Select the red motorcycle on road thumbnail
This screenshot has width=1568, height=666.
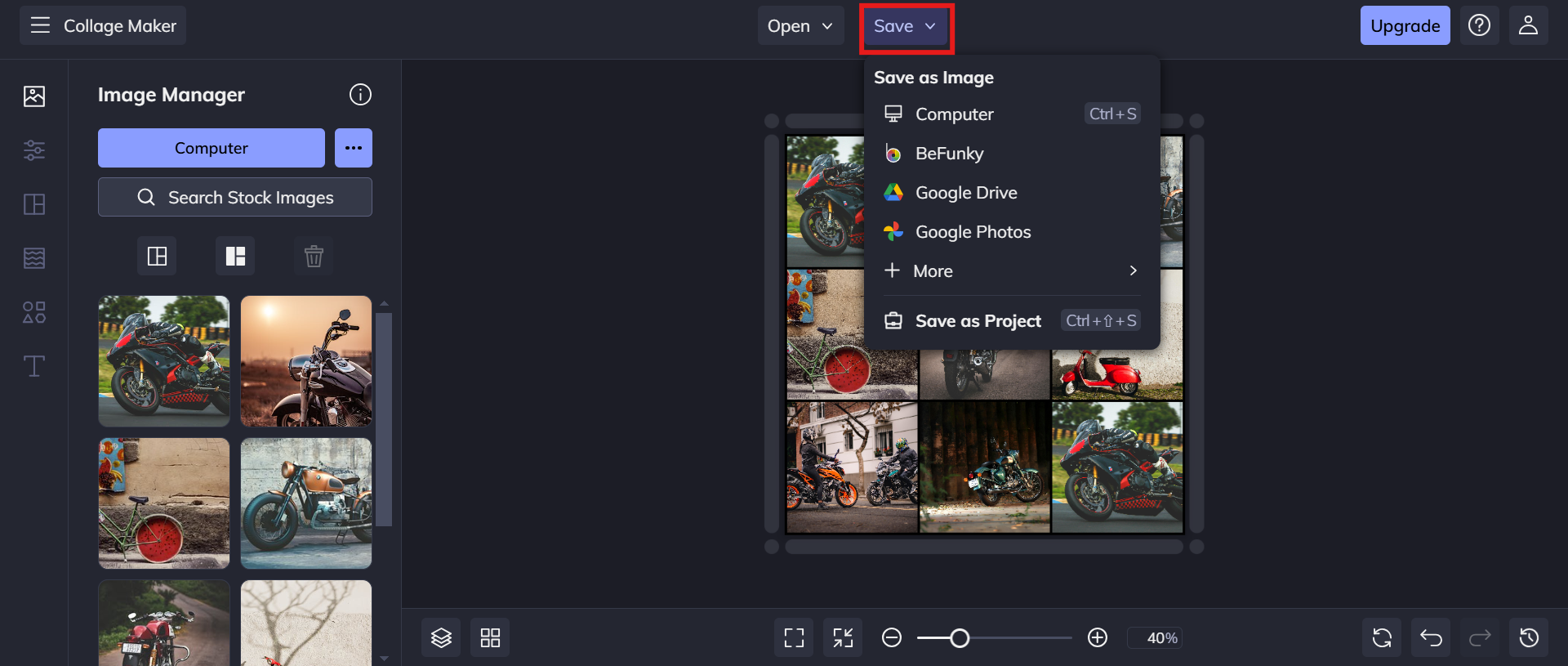point(164,623)
